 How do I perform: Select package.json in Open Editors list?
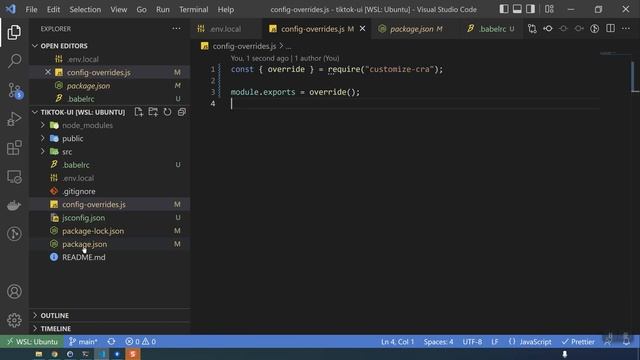click(x=109, y=86)
